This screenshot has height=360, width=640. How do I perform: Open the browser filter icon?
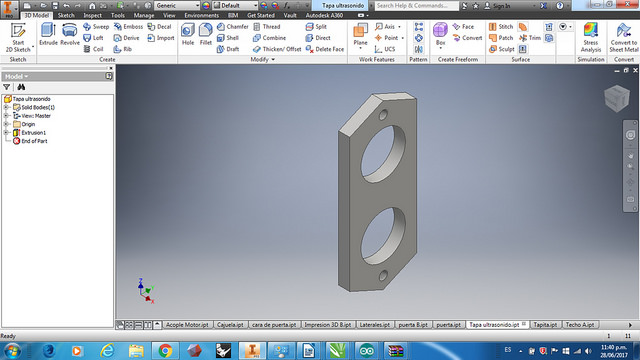click(x=7, y=87)
